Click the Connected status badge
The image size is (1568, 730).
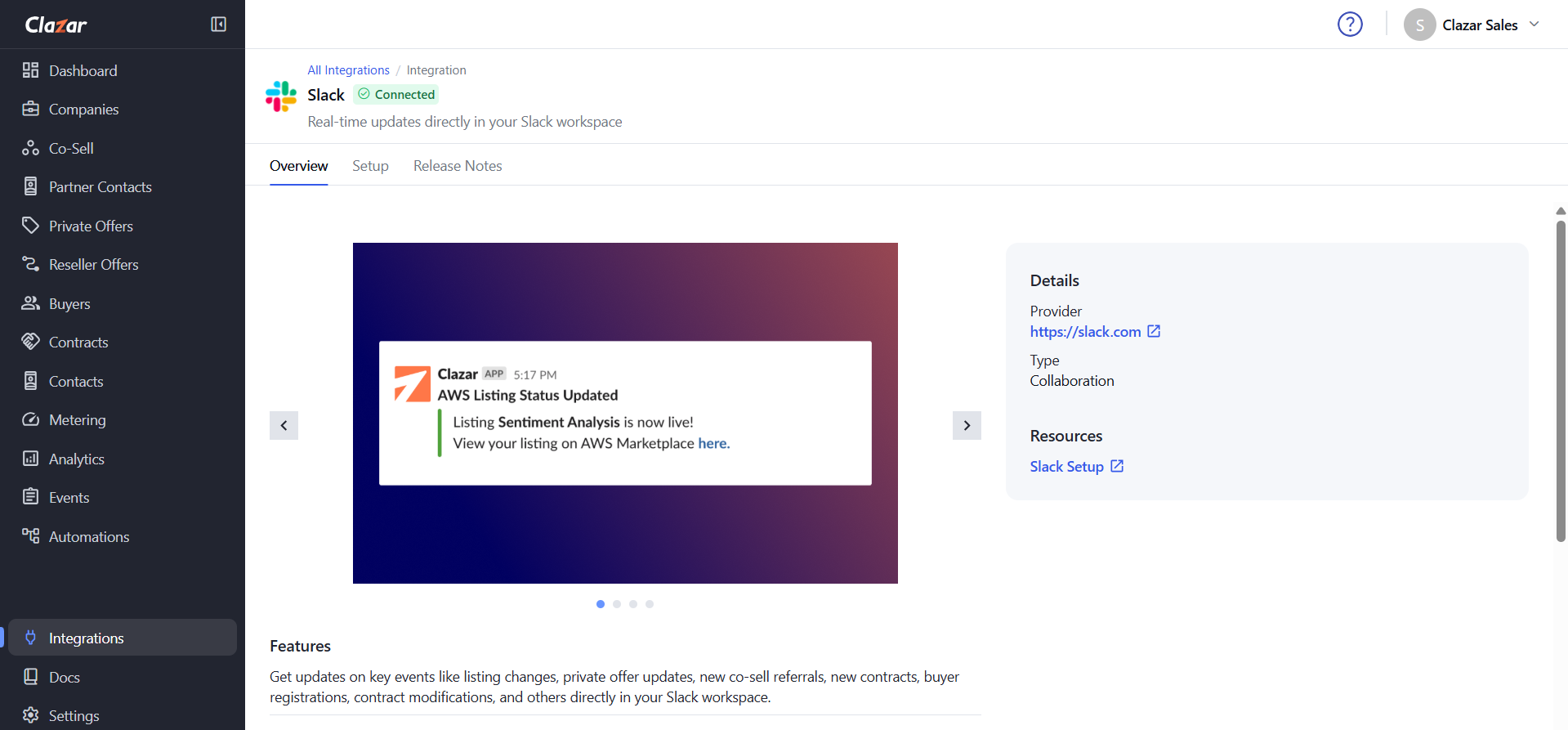click(x=396, y=94)
